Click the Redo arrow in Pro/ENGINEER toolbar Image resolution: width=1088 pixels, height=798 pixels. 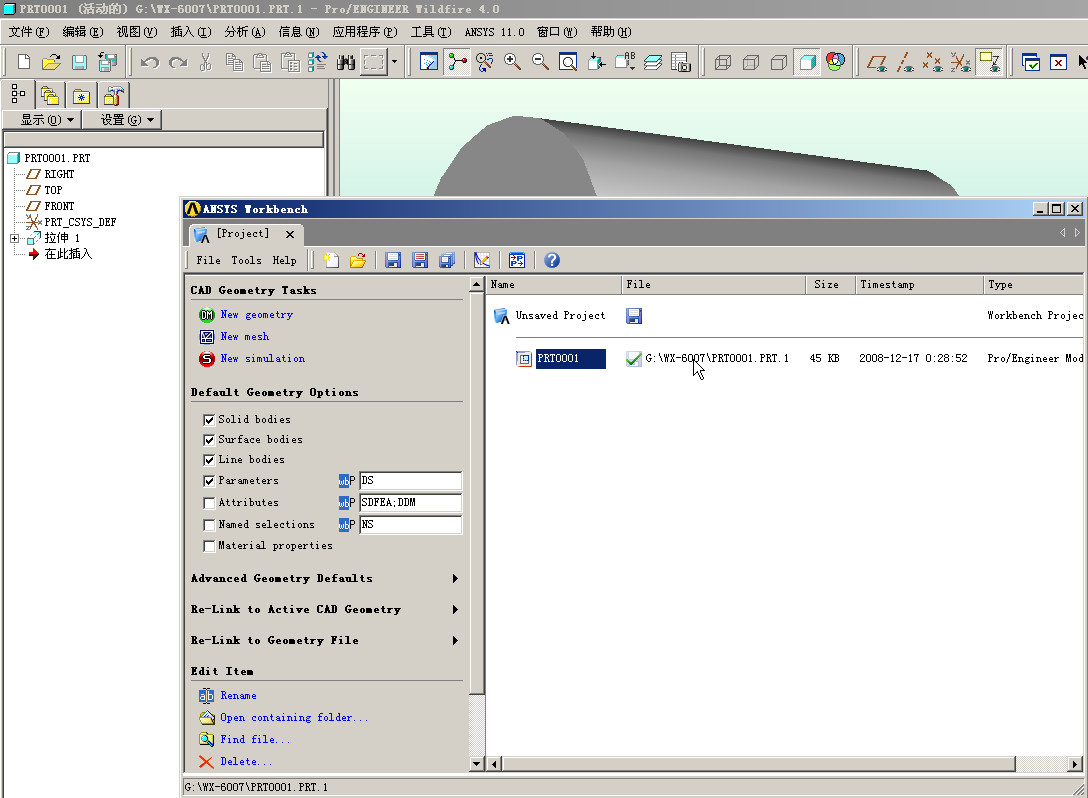(x=178, y=62)
